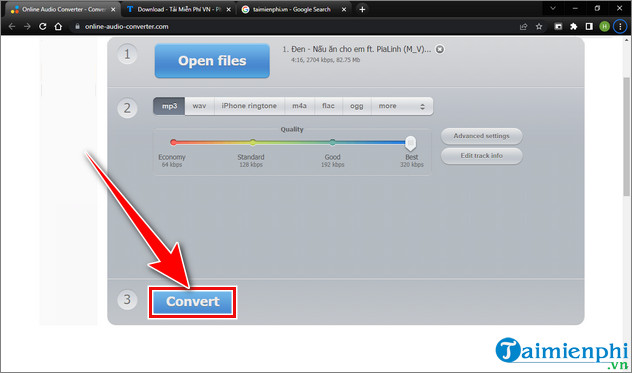
Task: Open new tab with plus button
Action: point(362,9)
